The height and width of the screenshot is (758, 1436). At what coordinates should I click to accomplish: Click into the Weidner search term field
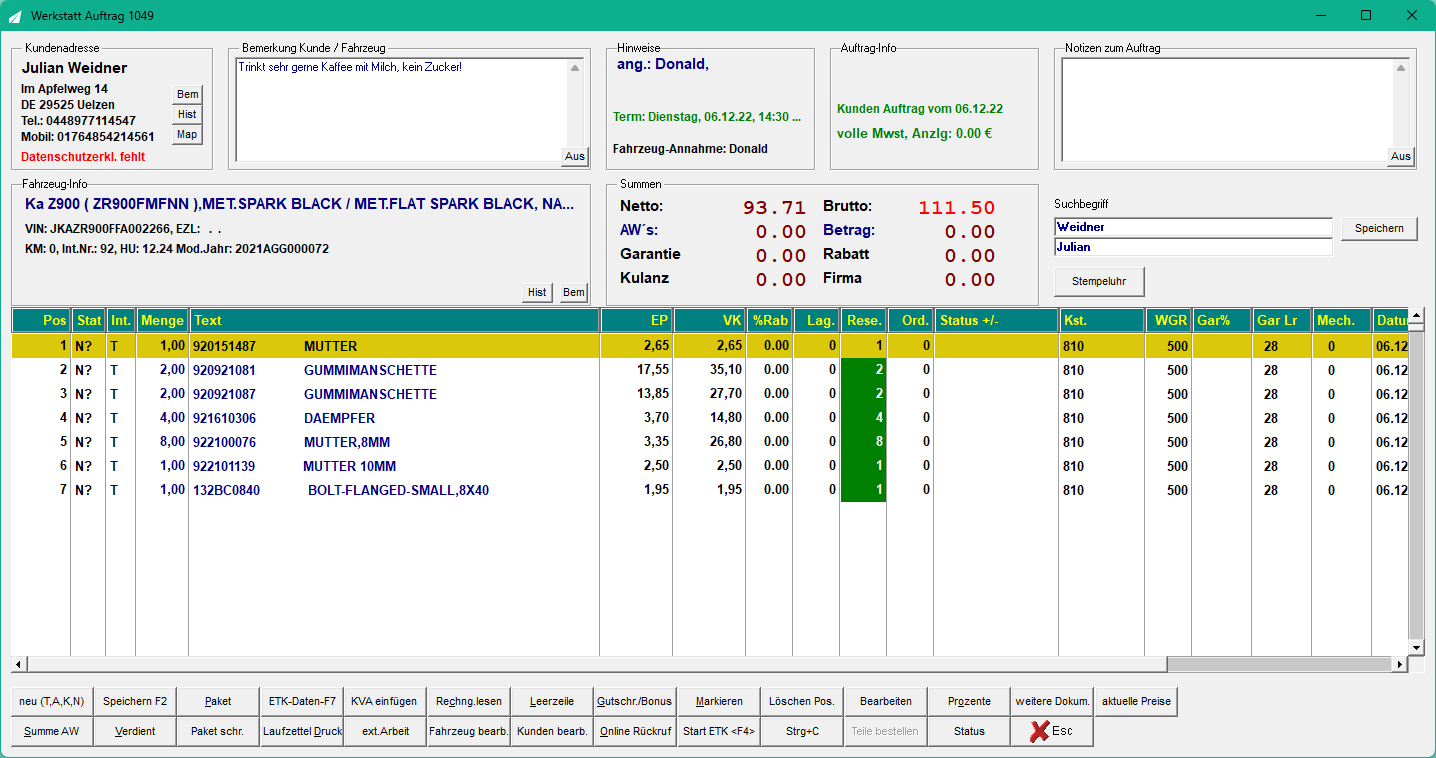click(1193, 227)
